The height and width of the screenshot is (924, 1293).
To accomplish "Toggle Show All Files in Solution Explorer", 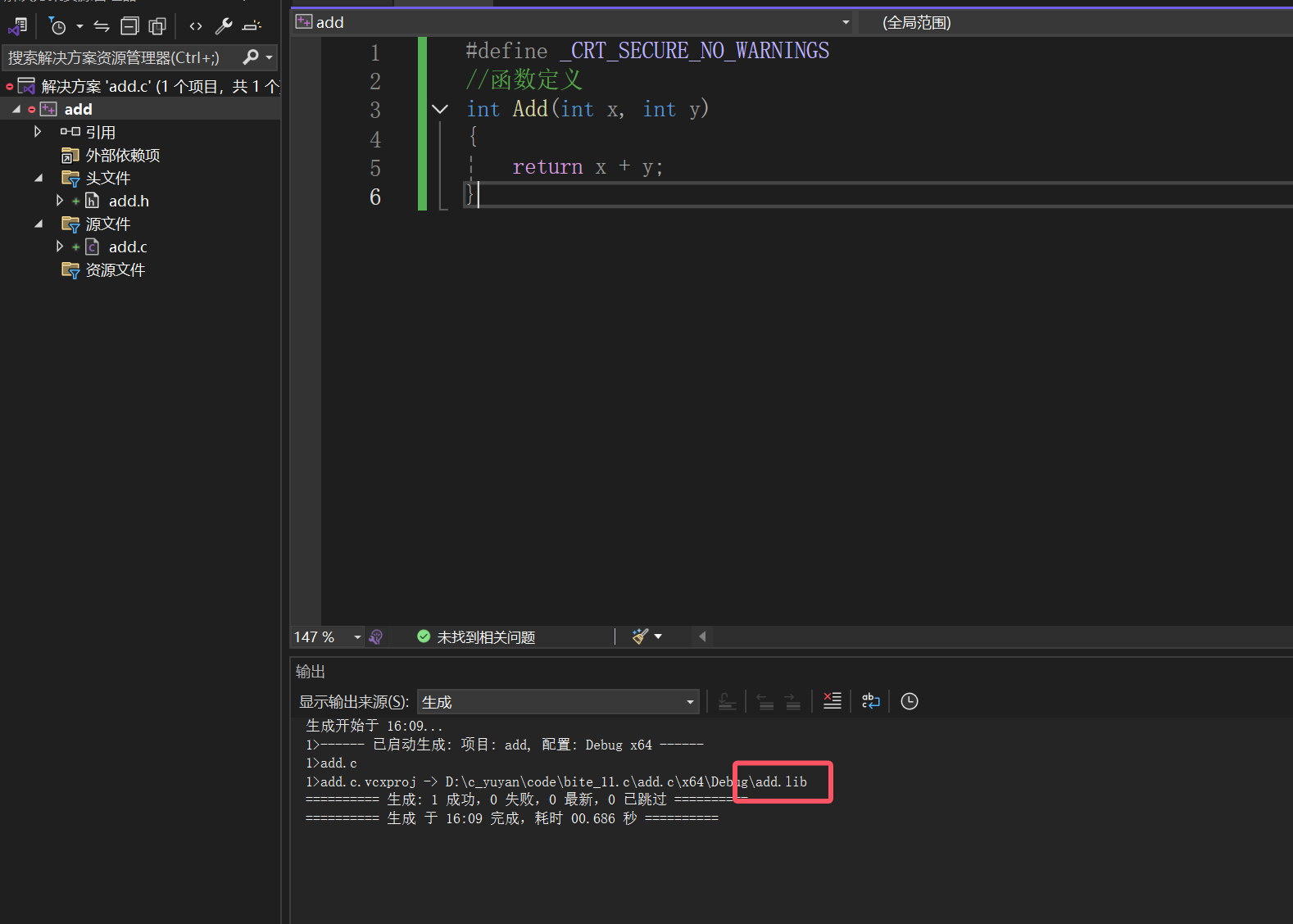I will pos(157,27).
